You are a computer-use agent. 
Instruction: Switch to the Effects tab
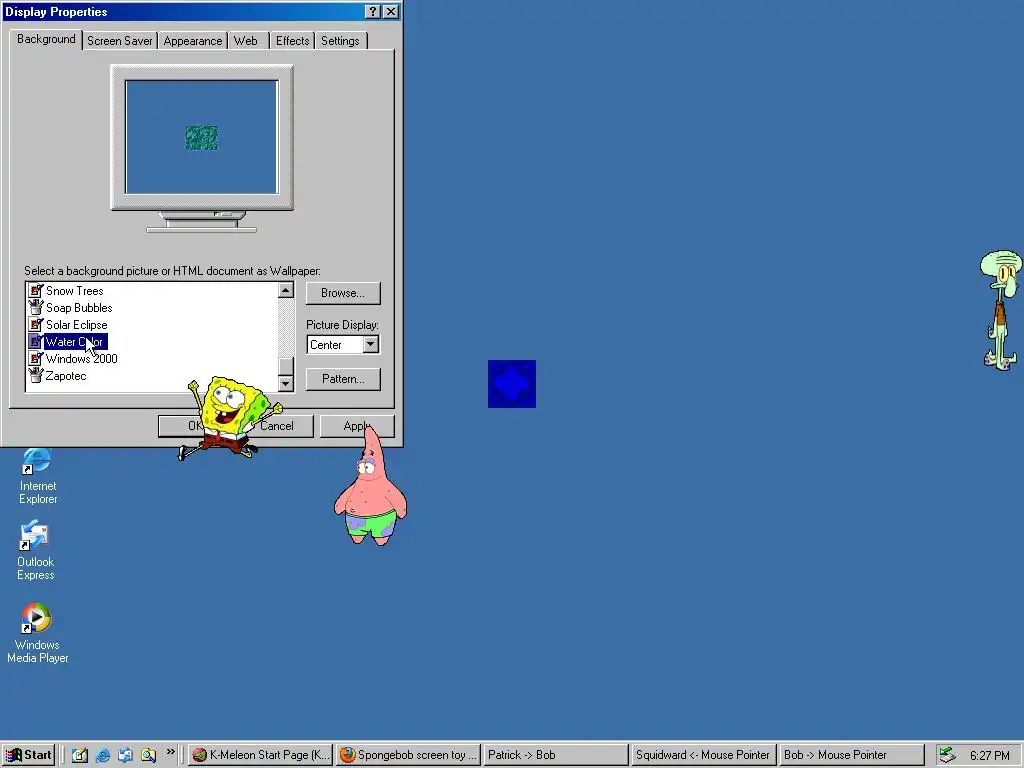[x=292, y=40]
